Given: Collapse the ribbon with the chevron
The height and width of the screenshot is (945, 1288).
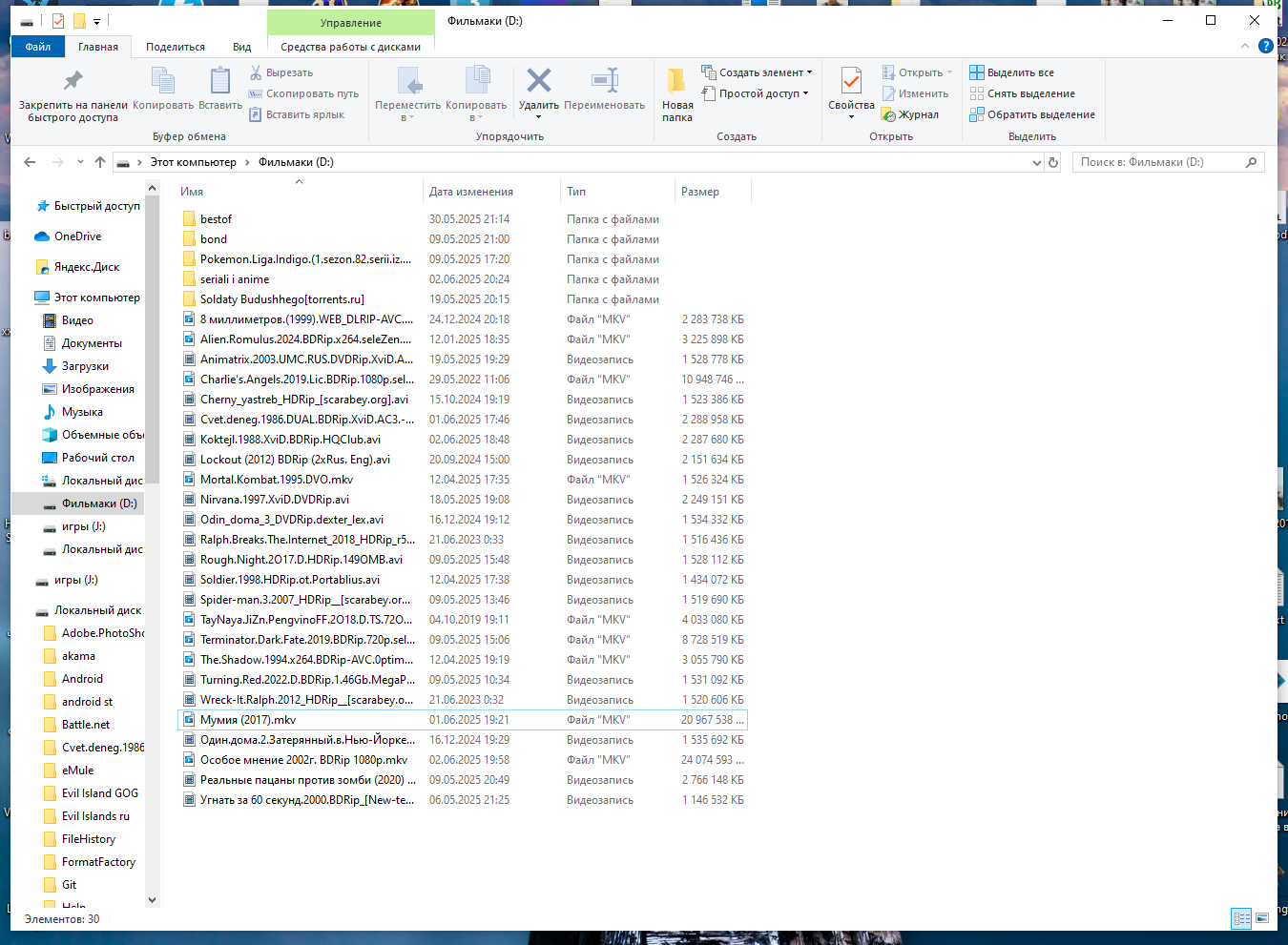Looking at the screenshot, I should tap(1244, 46).
